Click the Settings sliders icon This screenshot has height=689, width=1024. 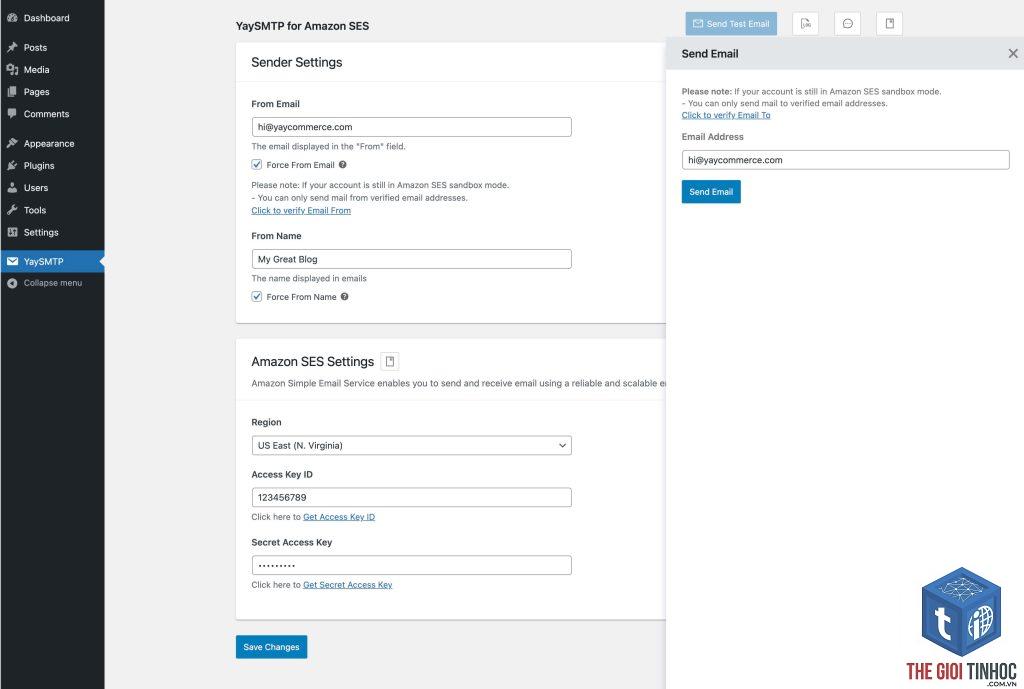[12, 232]
